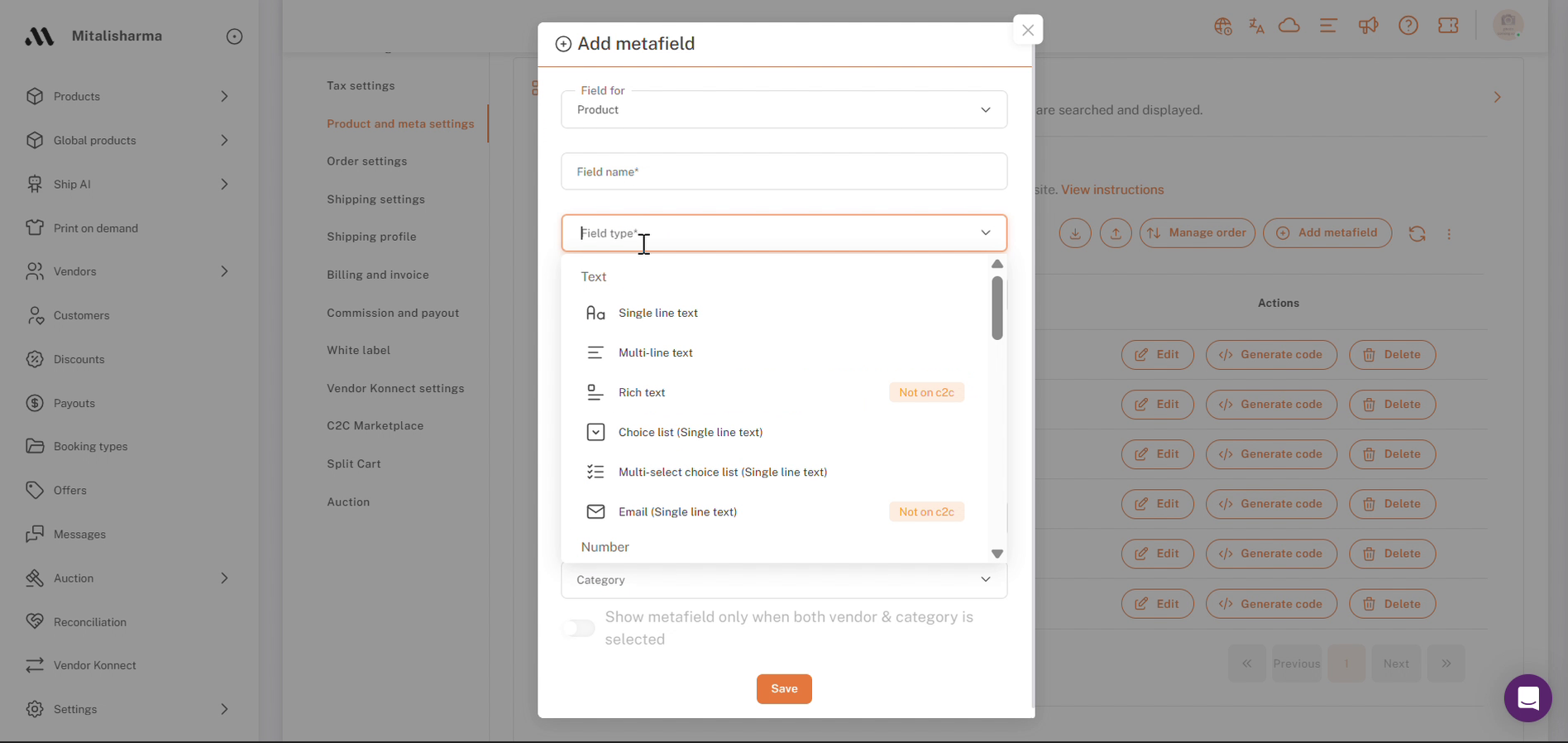The height and width of the screenshot is (743, 1568).
Task: Click the Save button
Action: pos(784,689)
